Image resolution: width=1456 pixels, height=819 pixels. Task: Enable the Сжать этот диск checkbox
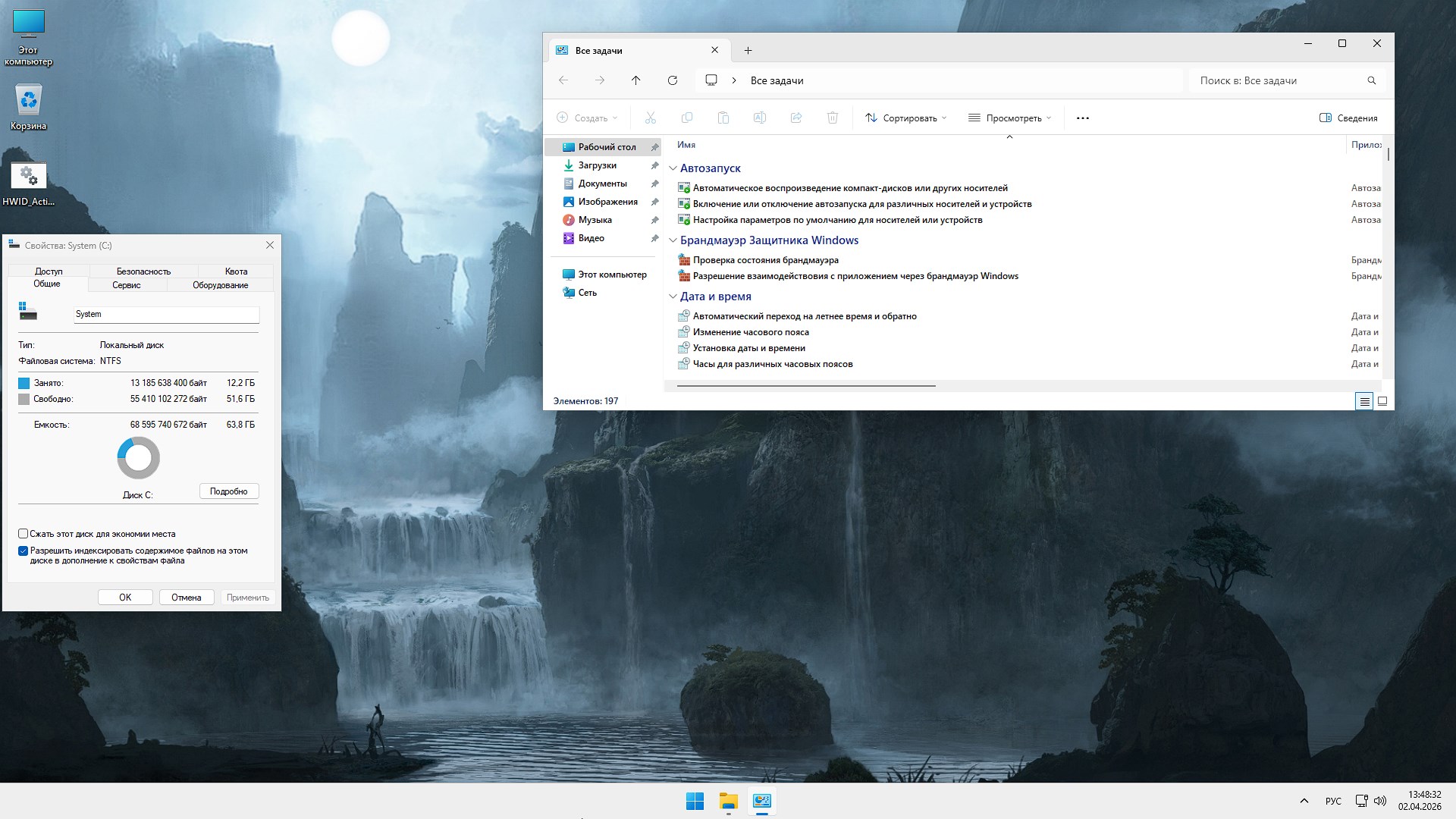click(x=23, y=534)
